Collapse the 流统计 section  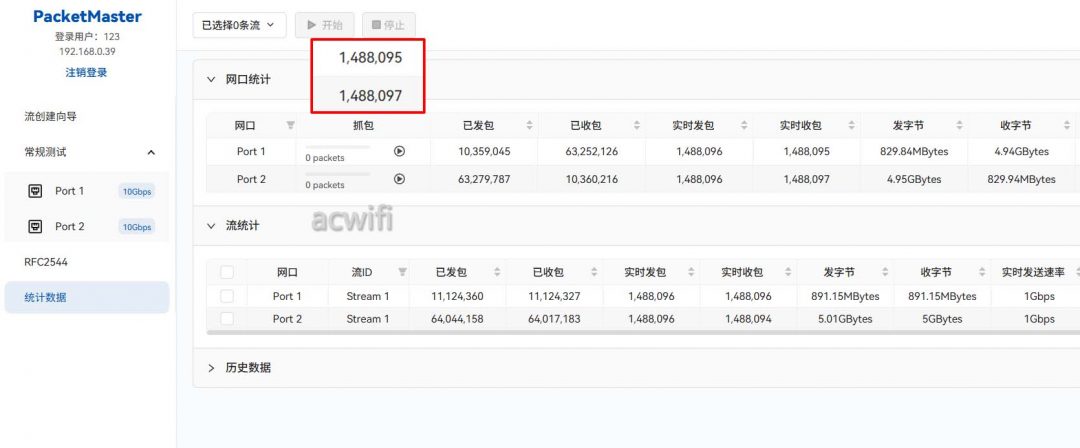coord(211,225)
